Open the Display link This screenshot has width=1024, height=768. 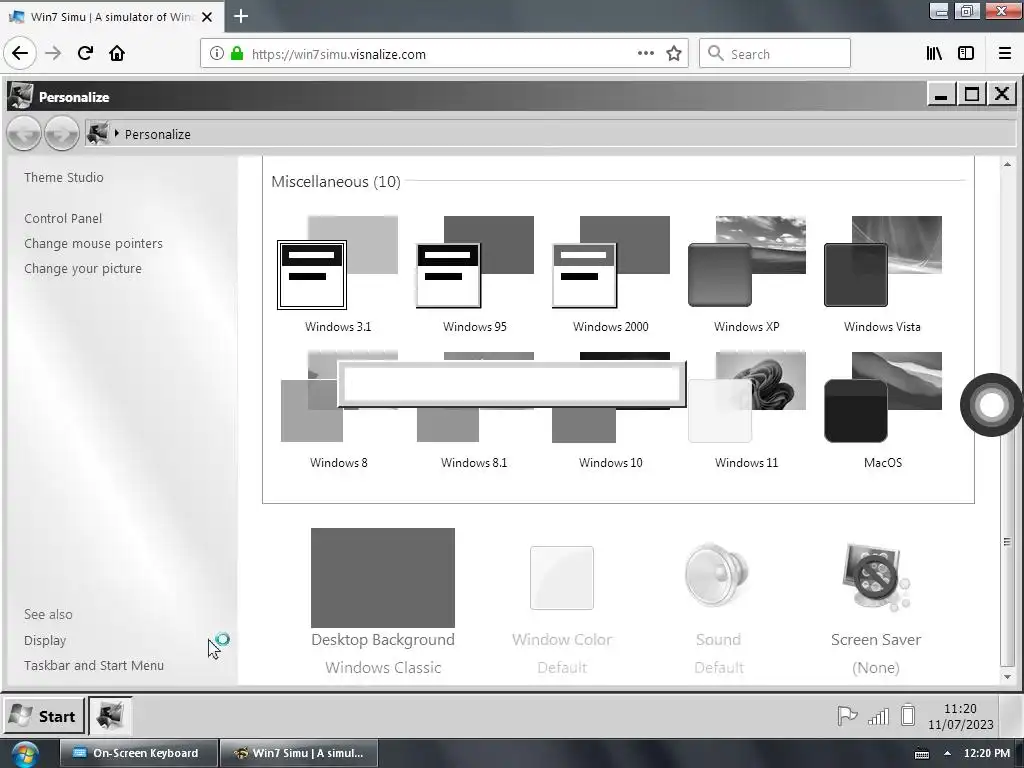coord(44,641)
